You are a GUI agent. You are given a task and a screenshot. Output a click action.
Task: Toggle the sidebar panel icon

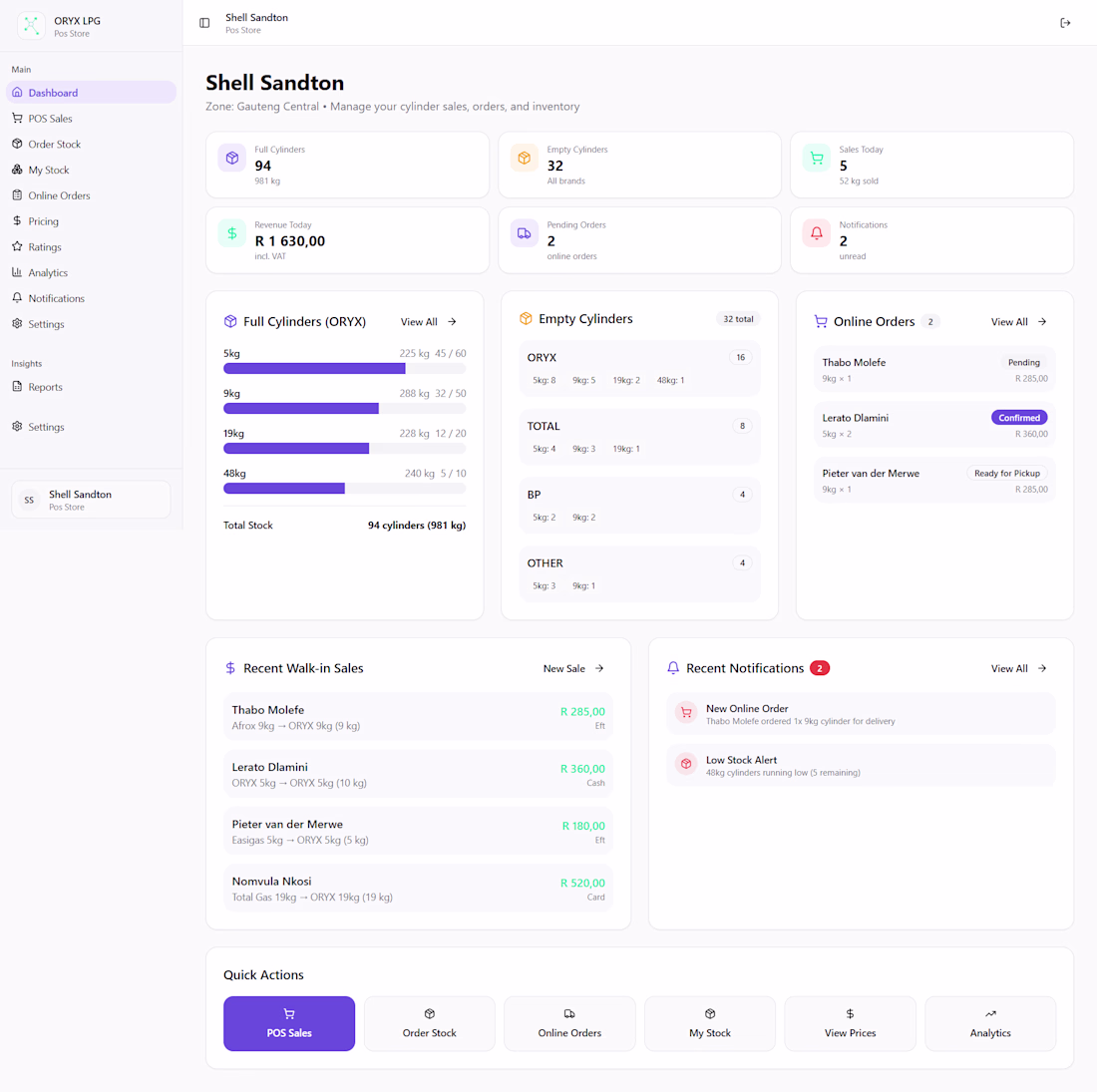point(204,23)
